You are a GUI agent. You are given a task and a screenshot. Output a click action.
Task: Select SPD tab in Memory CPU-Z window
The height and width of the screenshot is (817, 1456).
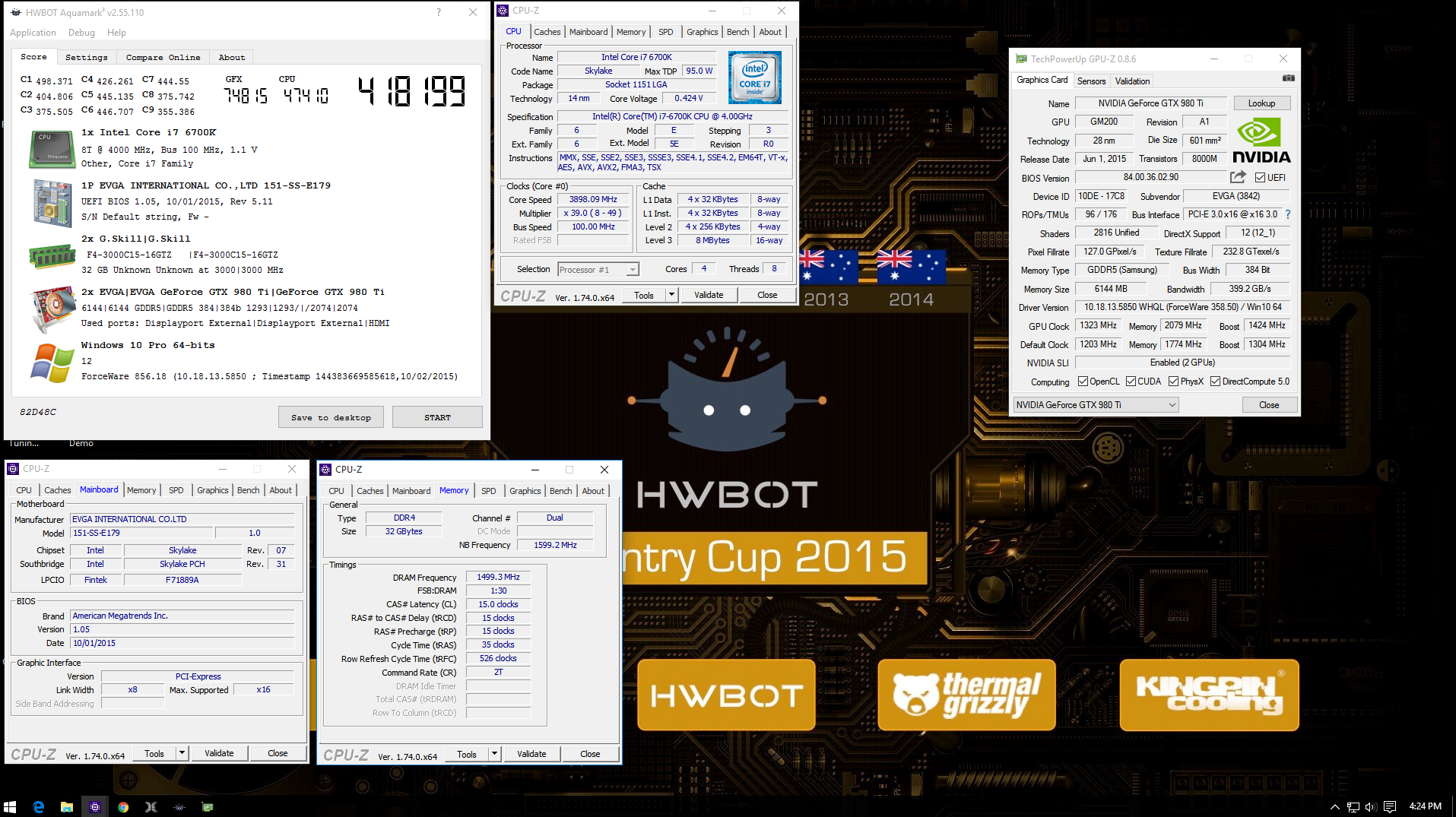pyautogui.click(x=489, y=491)
